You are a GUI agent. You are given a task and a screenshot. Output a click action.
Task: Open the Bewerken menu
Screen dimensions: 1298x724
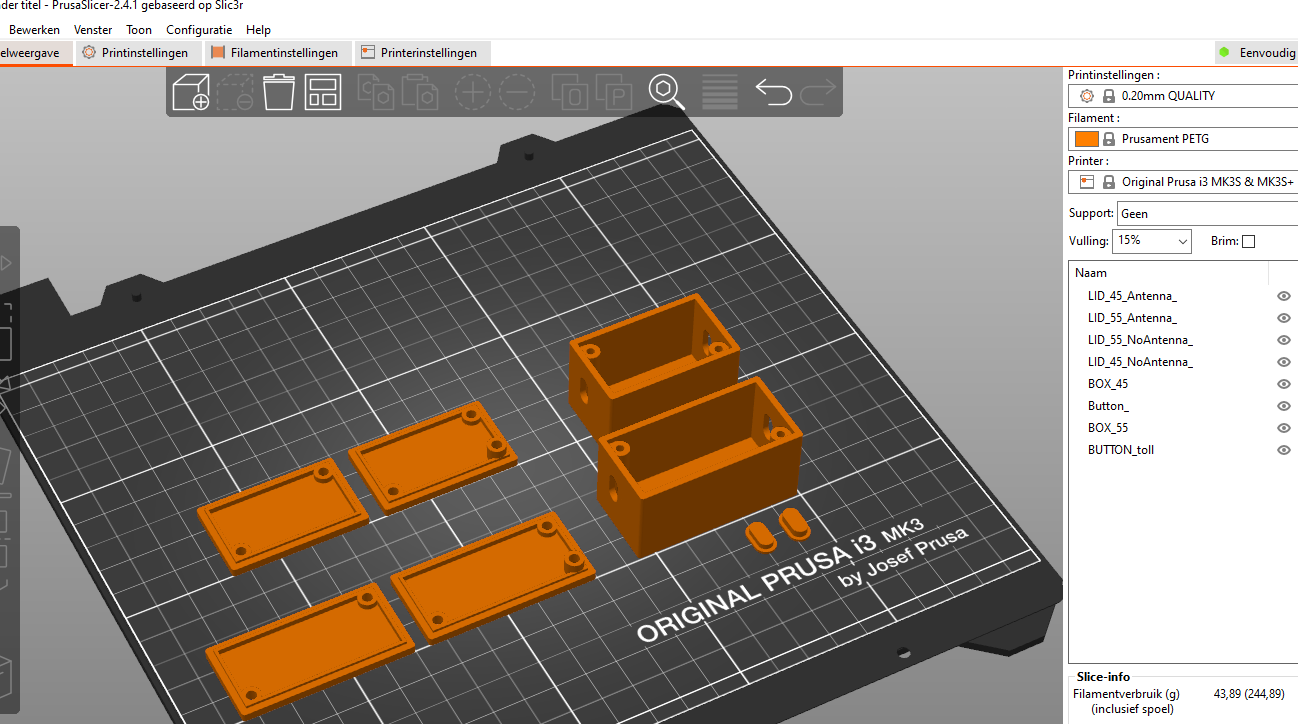[34, 30]
